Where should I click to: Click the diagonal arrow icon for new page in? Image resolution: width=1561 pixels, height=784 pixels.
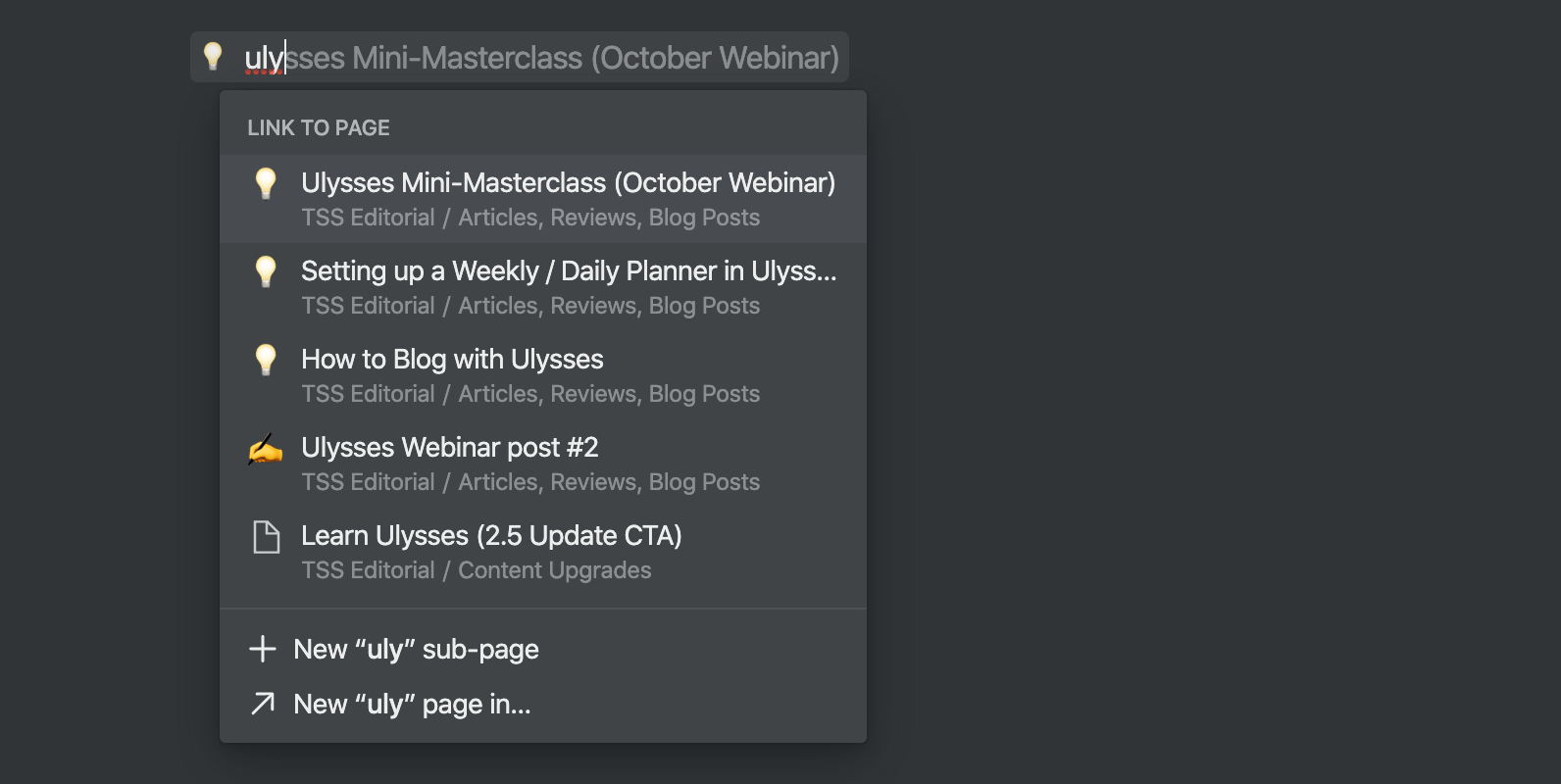pyautogui.click(x=262, y=704)
